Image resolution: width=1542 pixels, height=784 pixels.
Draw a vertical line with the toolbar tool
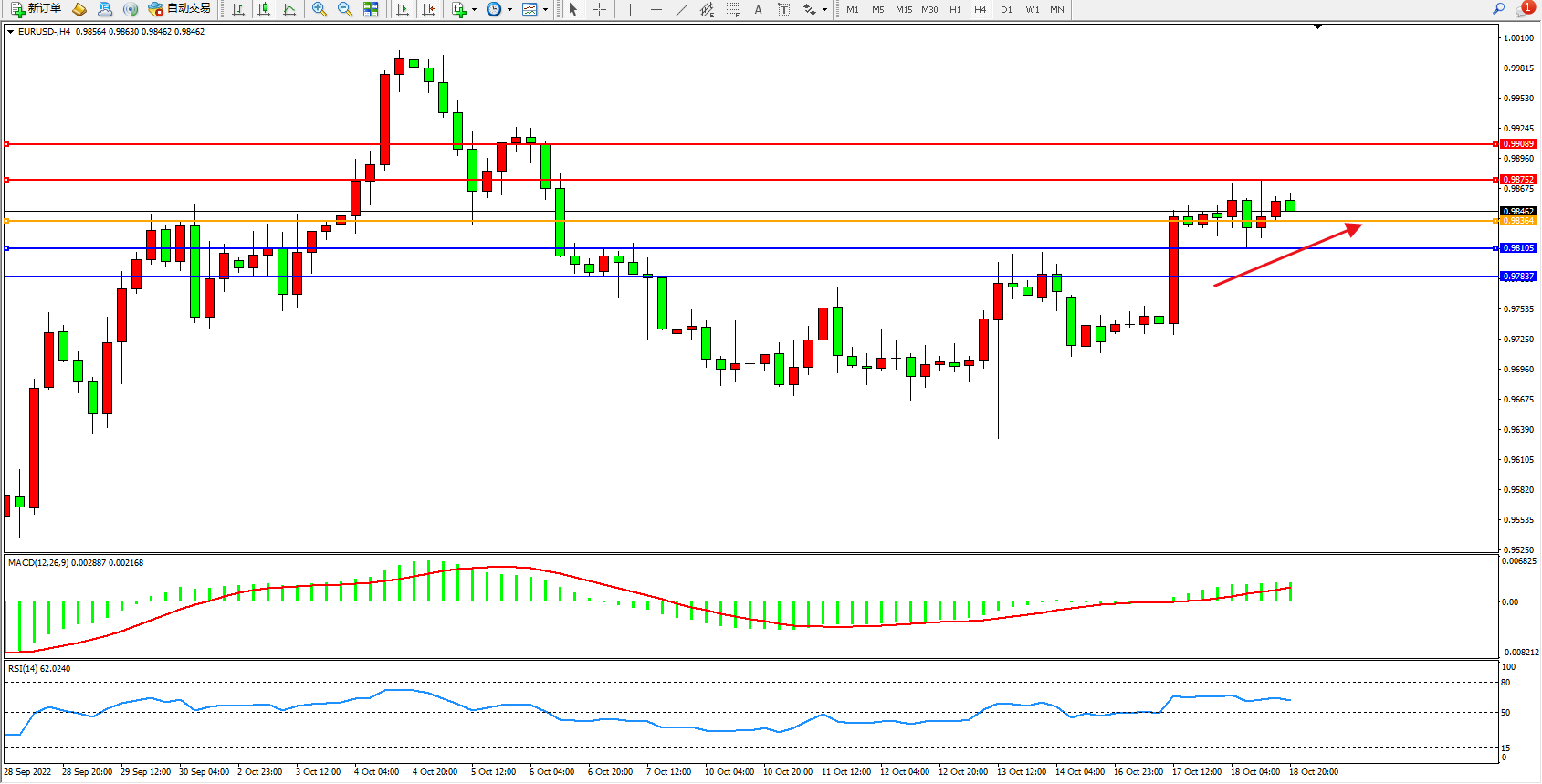point(630,9)
